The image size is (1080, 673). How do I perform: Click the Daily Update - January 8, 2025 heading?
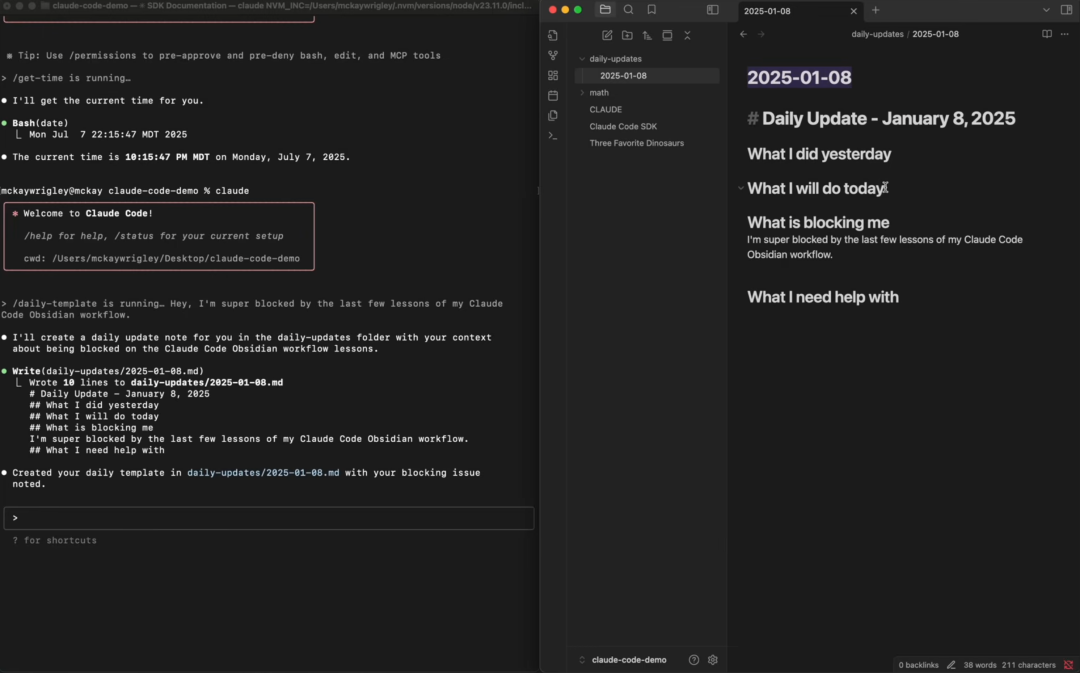888,118
